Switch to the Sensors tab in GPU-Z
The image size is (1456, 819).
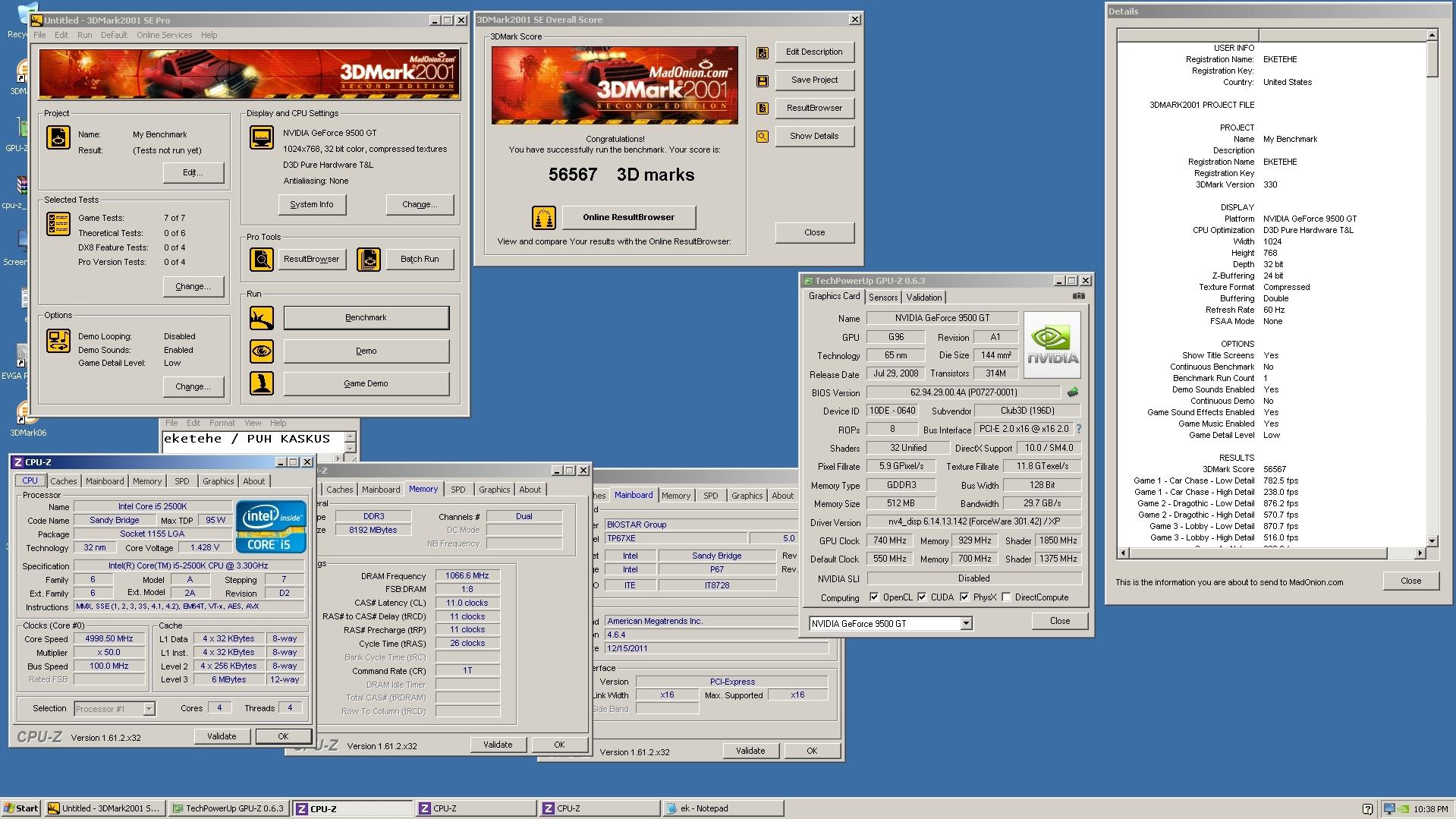tap(883, 298)
